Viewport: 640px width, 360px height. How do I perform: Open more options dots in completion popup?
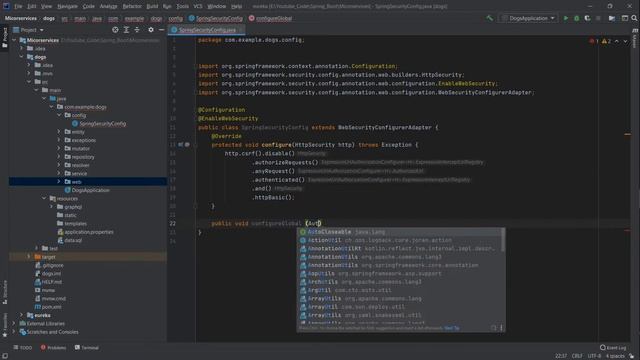point(501,328)
